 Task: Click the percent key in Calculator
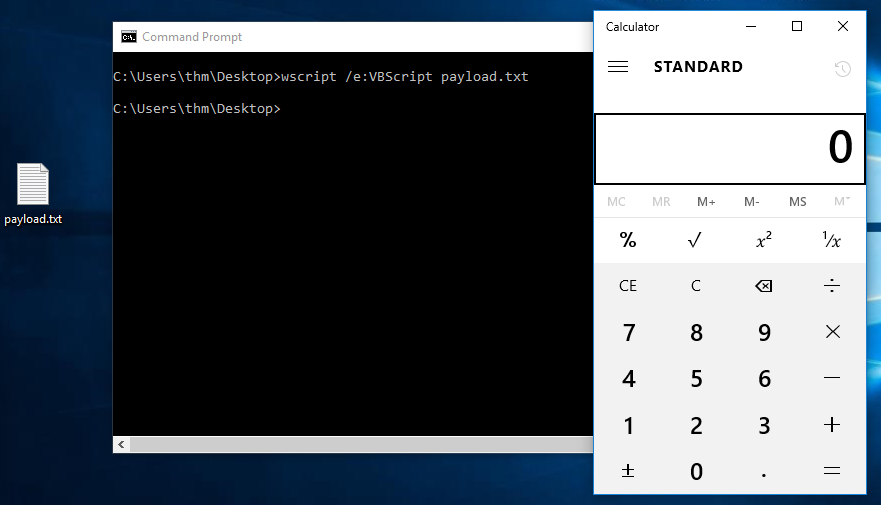pyautogui.click(x=628, y=240)
